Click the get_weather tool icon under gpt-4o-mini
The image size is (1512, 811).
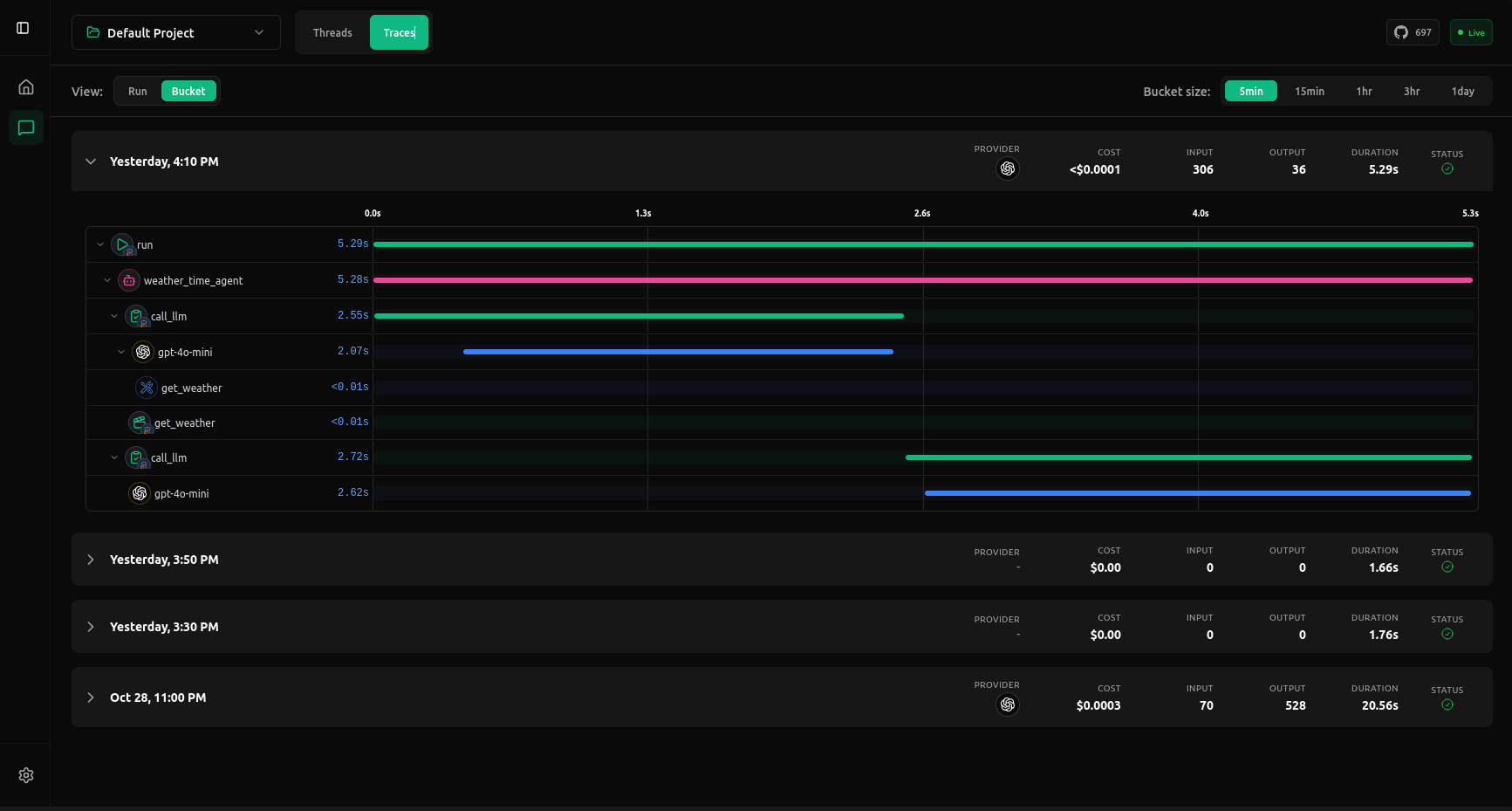[x=147, y=388]
